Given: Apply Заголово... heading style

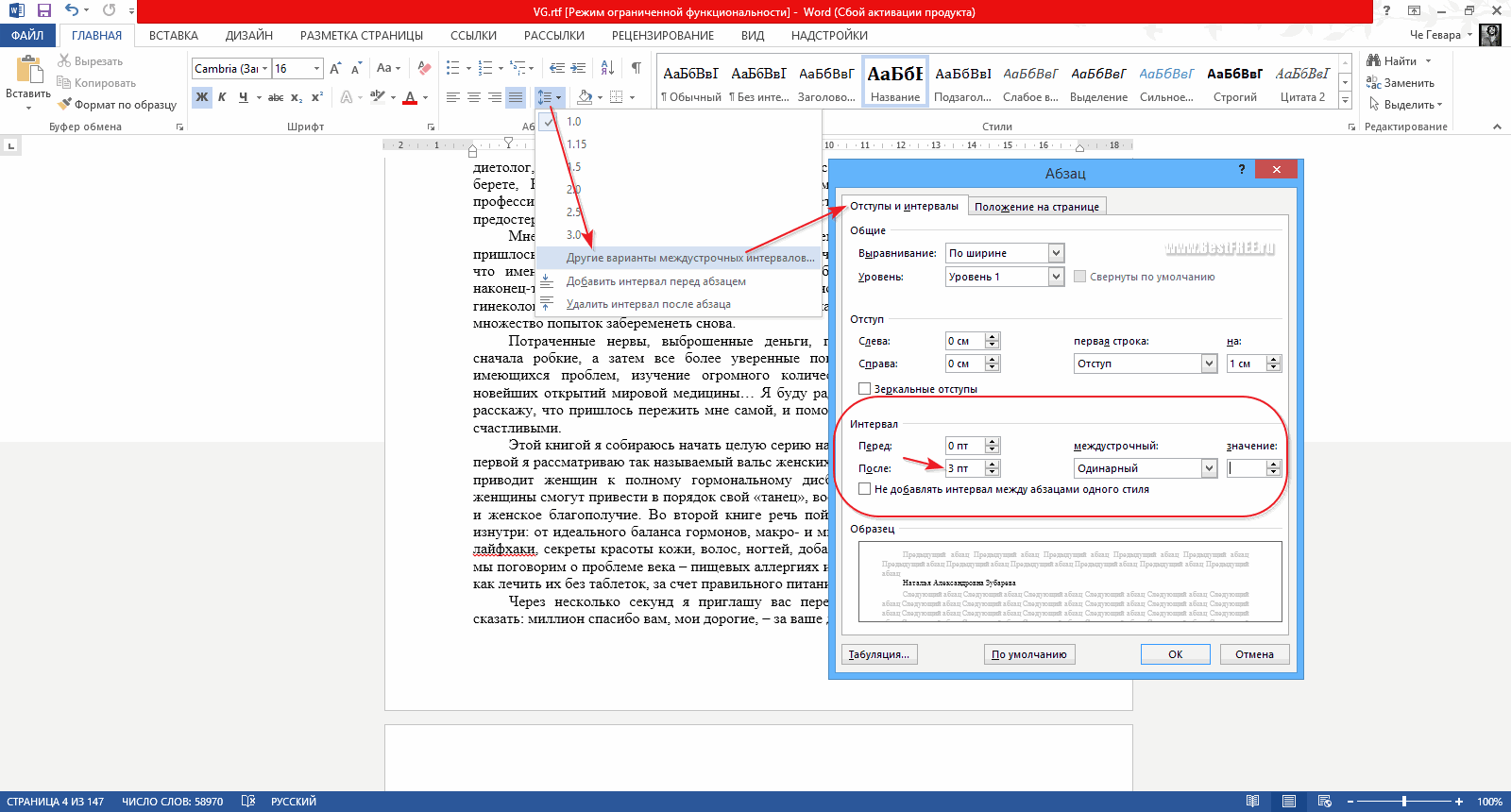Looking at the screenshot, I should [826, 82].
